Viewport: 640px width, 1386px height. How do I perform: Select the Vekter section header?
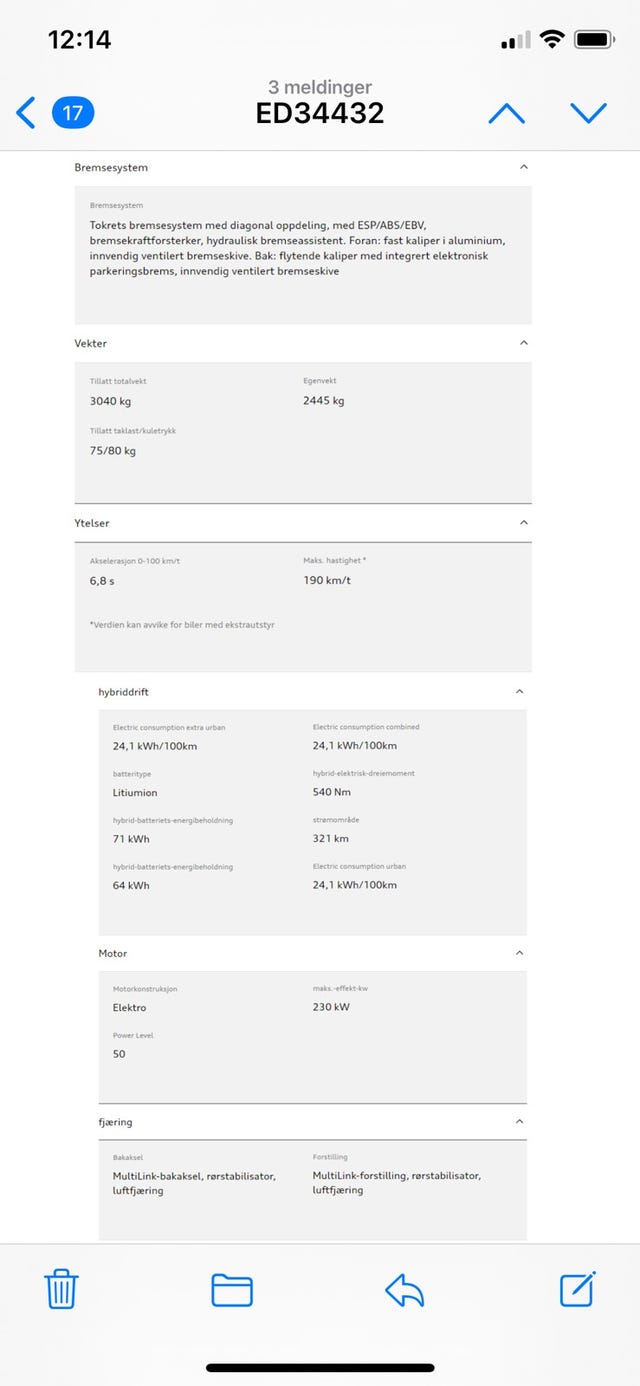pyautogui.click(x=303, y=343)
